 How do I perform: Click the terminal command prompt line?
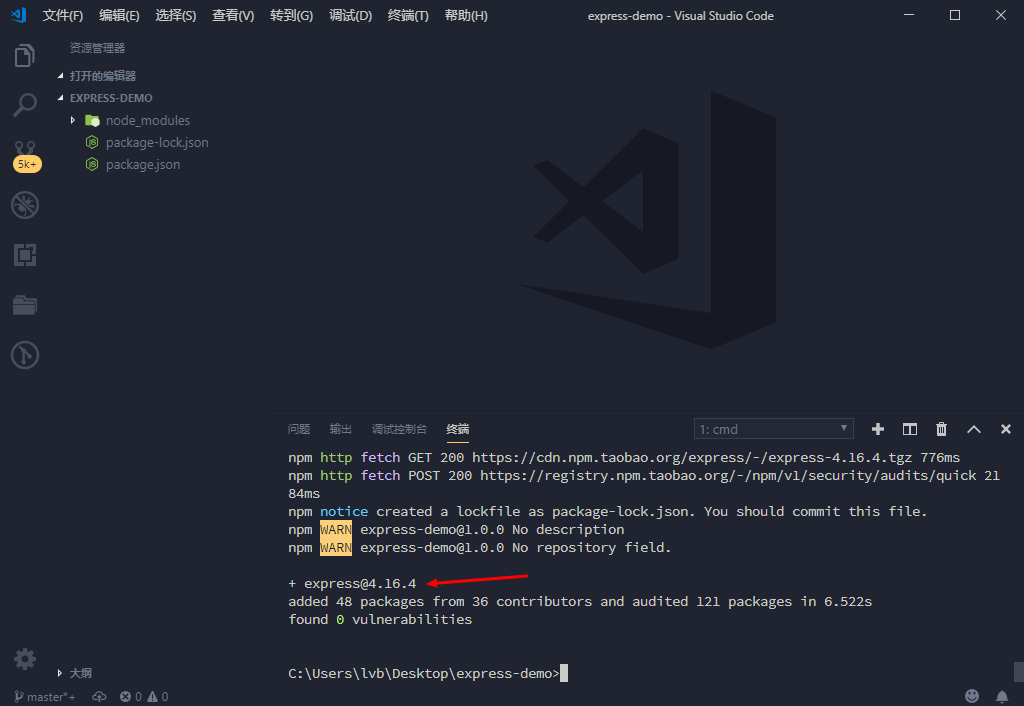click(x=428, y=673)
